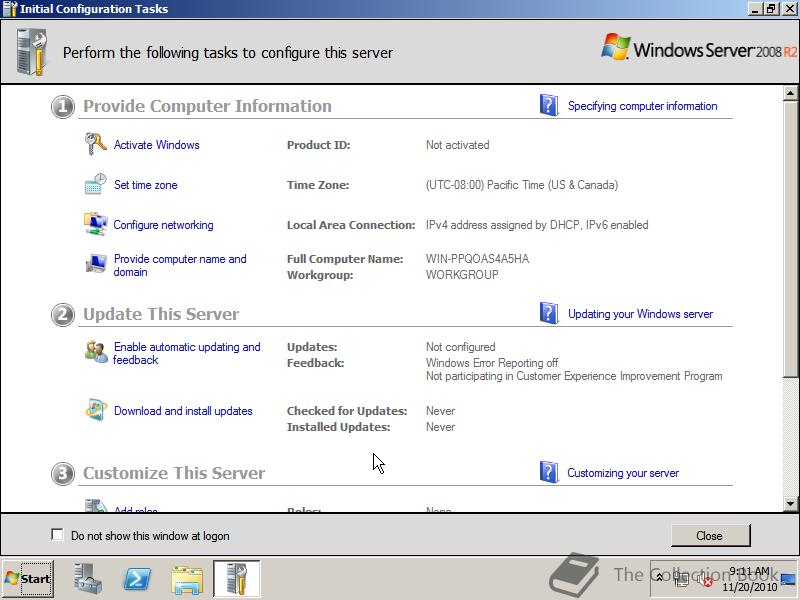Viewport: 800px width, 600px height.
Task: Open Configure networking link
Action: click(163, 225)
